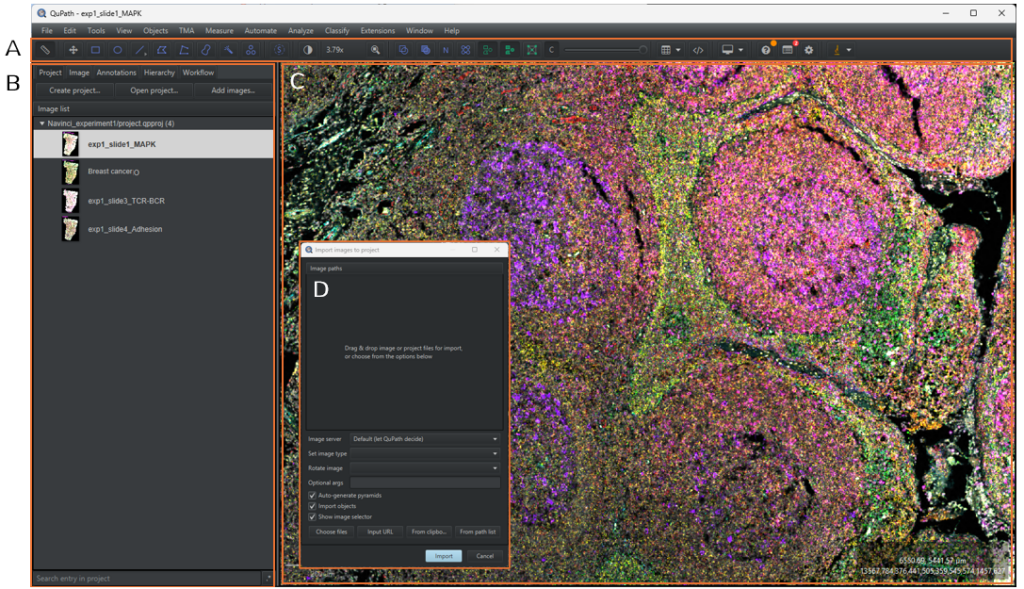Screen dimensions: 1024x589
Task: Open QuPath preferences gear icon
Action: (808, 49)
